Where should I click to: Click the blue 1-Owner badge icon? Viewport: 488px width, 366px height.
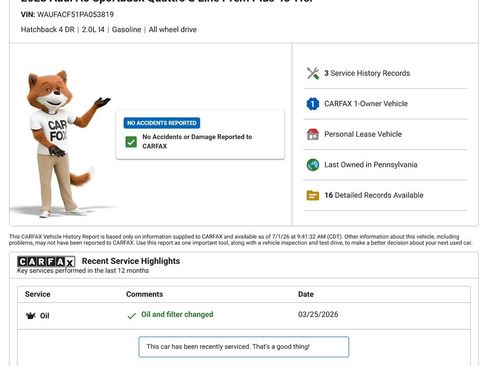pyautogui.click(x=313, y=104)
